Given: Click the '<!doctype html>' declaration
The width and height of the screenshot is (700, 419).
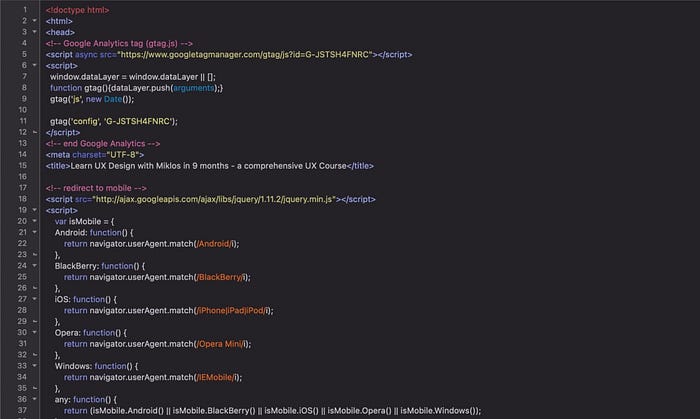Looking at the screenshot, I should pos(77,10).
